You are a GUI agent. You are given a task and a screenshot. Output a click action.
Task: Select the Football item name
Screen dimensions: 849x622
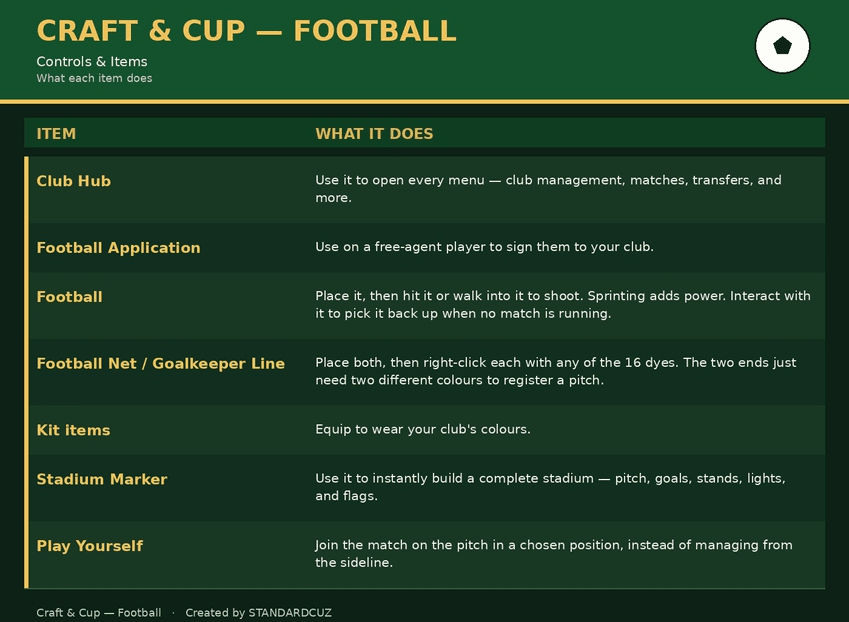pyautogui.click(x=69, y=297)
